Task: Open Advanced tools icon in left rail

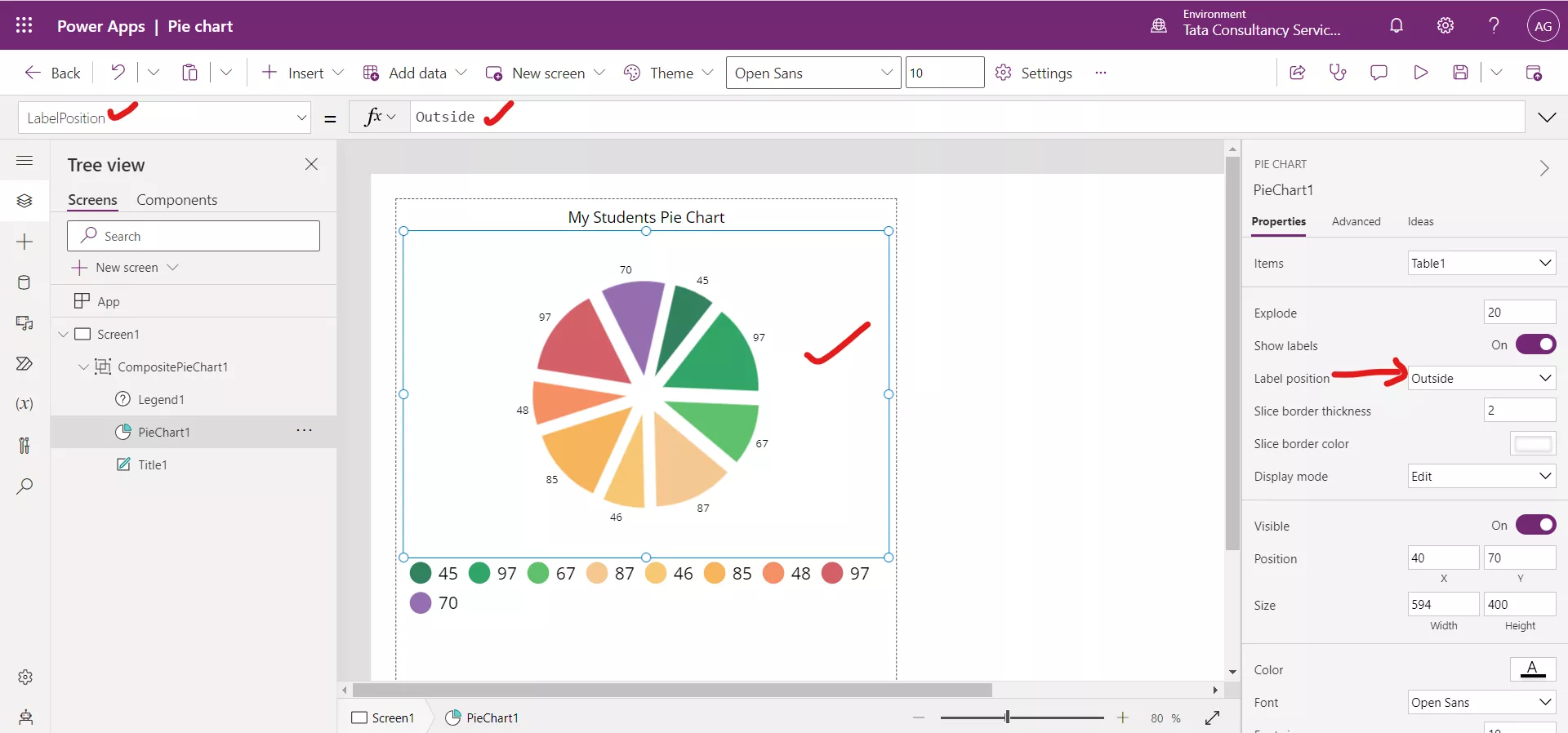Action: [x=24, y=445]
